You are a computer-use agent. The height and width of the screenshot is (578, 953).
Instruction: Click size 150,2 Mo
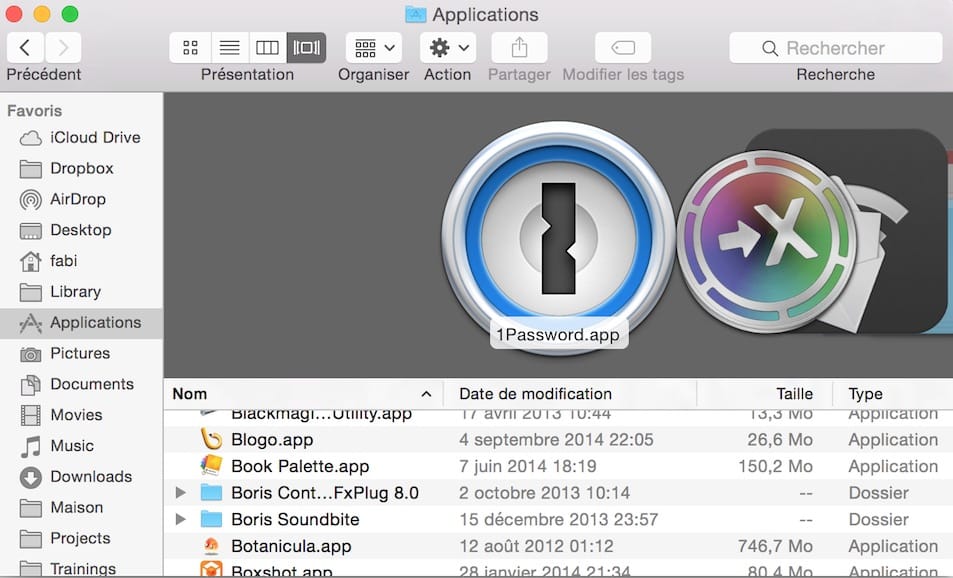click(x=776, y=466)
